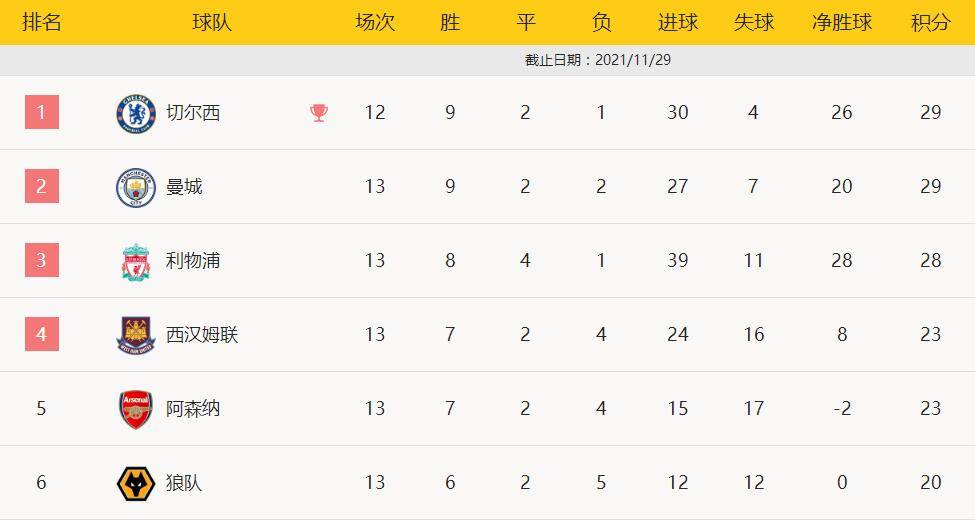
Task: Click the 场次 column header
Action: 375,22
